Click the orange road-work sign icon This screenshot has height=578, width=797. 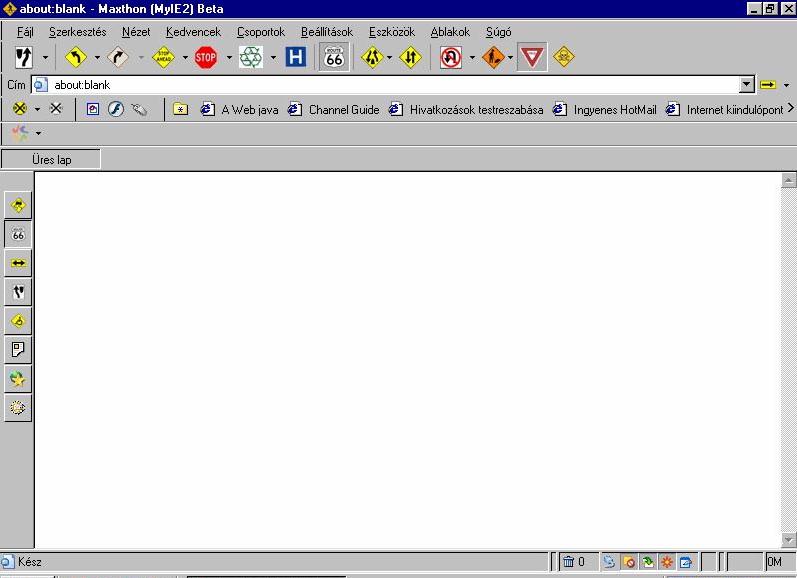(493, 57)
